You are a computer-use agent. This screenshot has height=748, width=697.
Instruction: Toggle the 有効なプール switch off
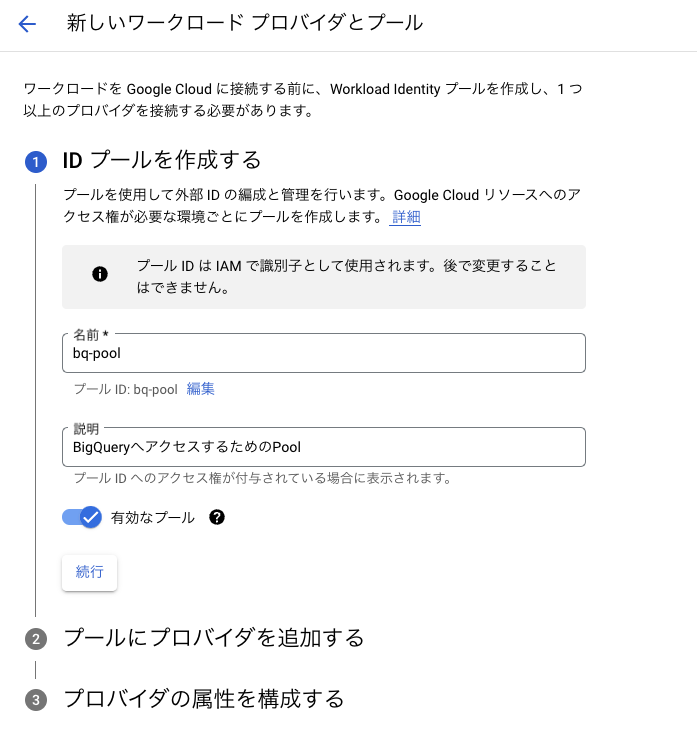(82, 517)
